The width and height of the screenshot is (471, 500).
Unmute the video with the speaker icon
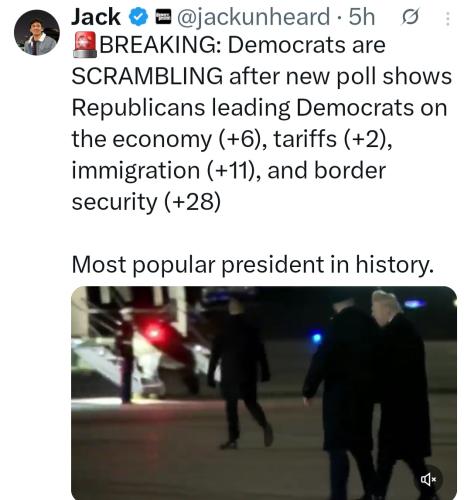tap(428, 479)
